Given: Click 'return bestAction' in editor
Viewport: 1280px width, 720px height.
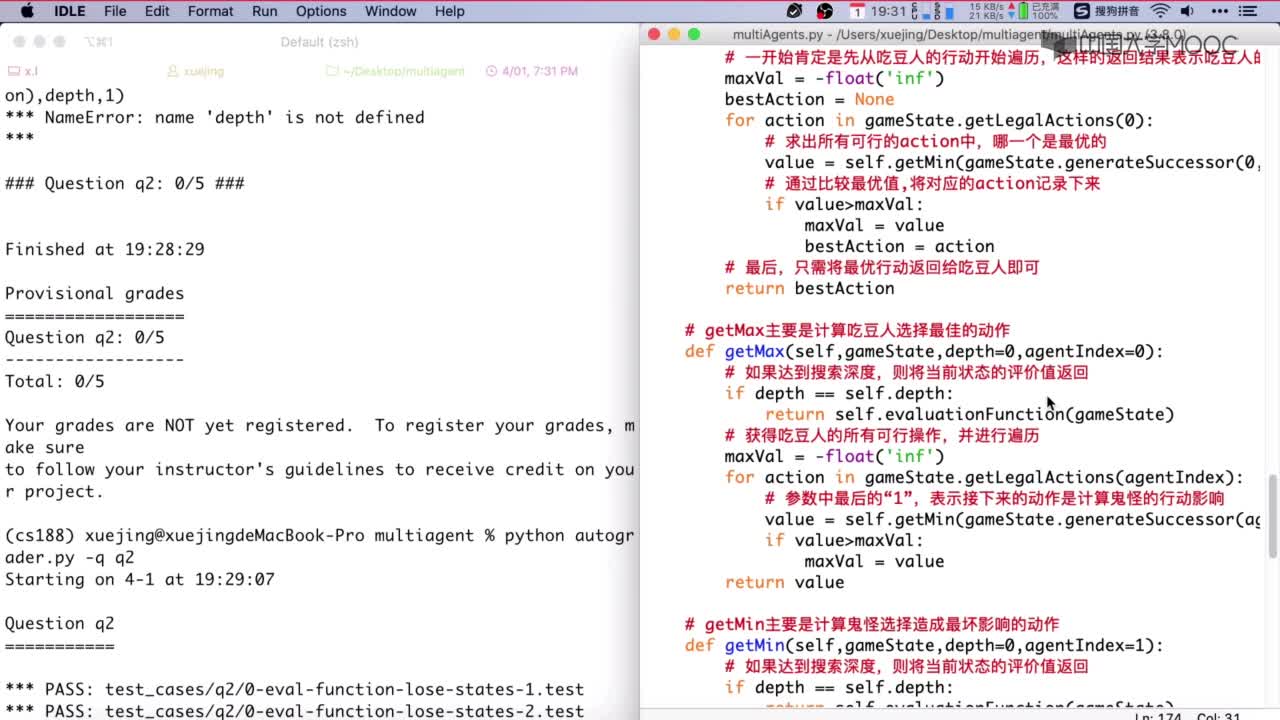Looking at the screenshot, I should (x=810, y=288).
